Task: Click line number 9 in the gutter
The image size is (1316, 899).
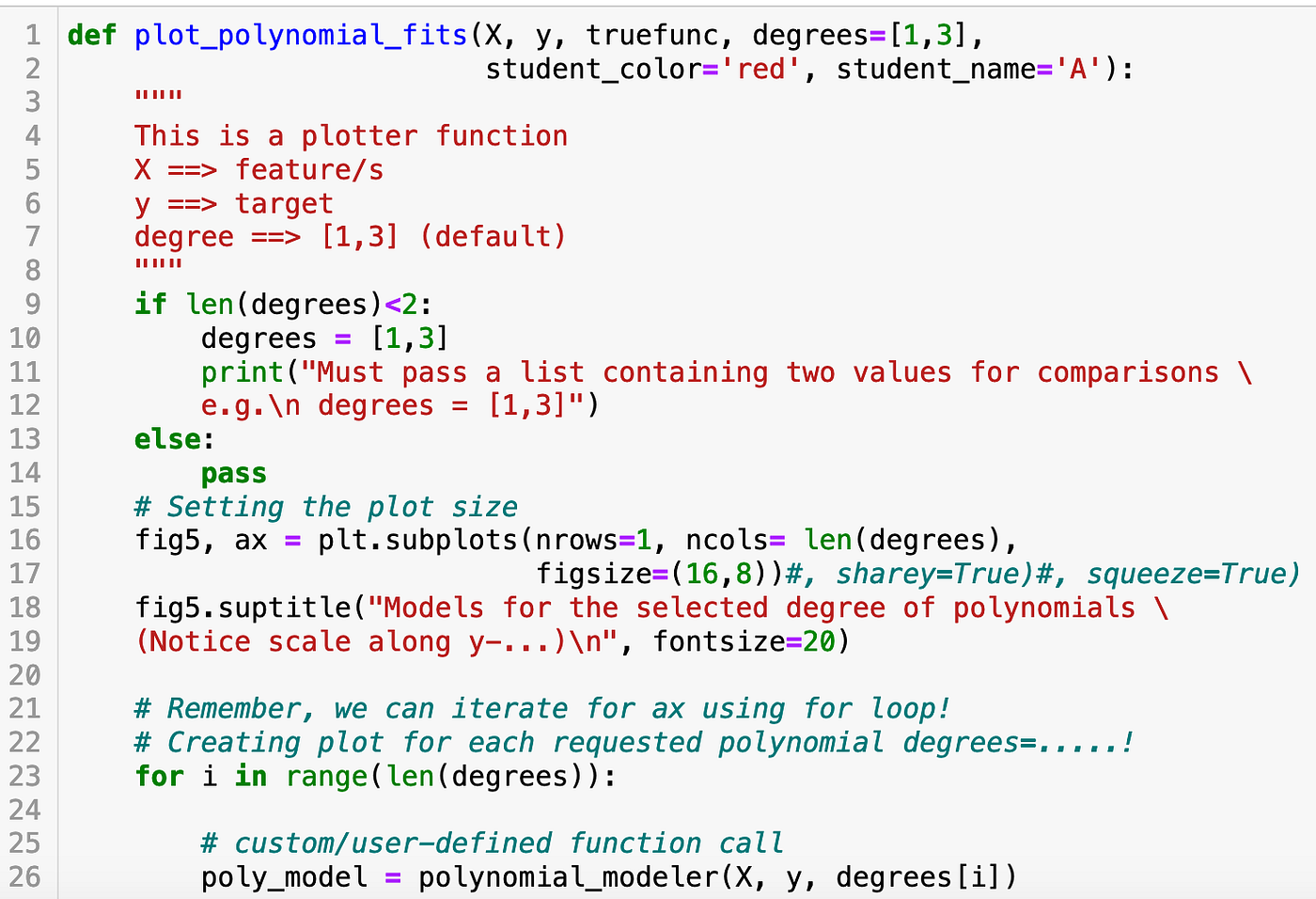Action: pyautogui.click(x=32, y=304)
